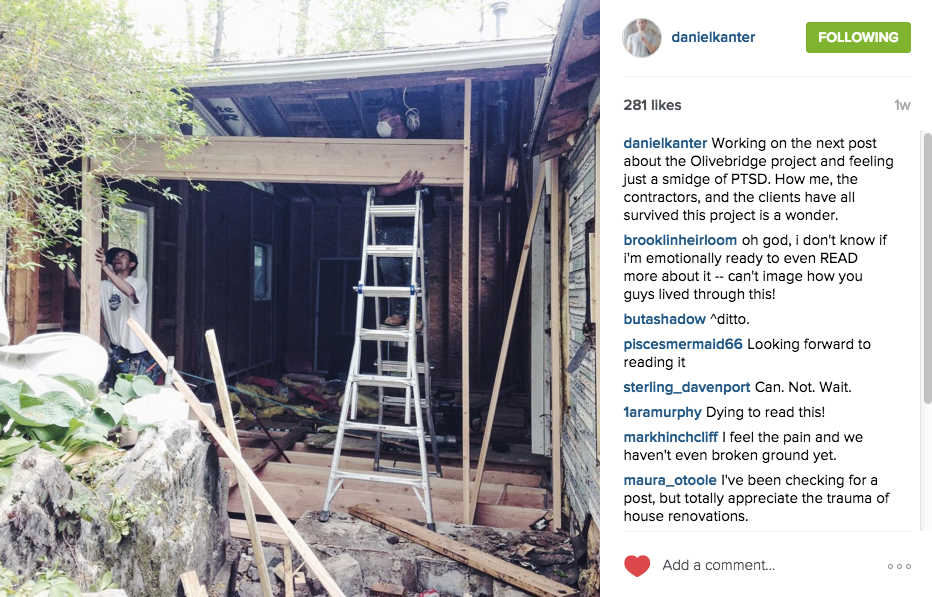Click the red heart like icon
This screenshot has width=932, height=597.
[637, 565]
